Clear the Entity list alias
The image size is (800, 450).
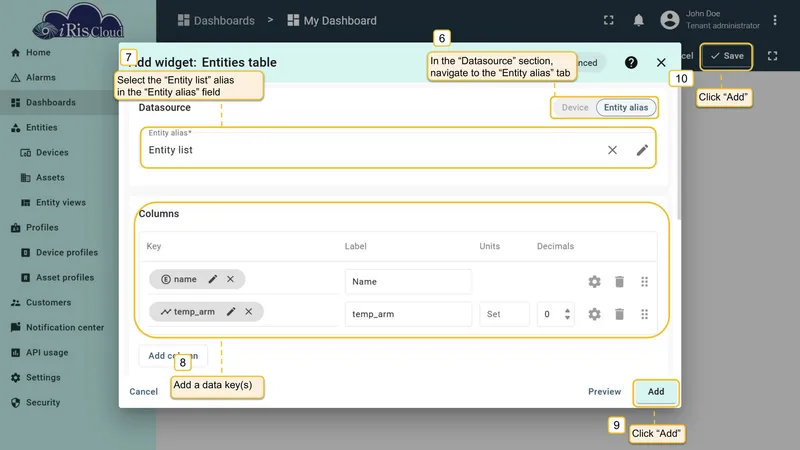point(612,150)
